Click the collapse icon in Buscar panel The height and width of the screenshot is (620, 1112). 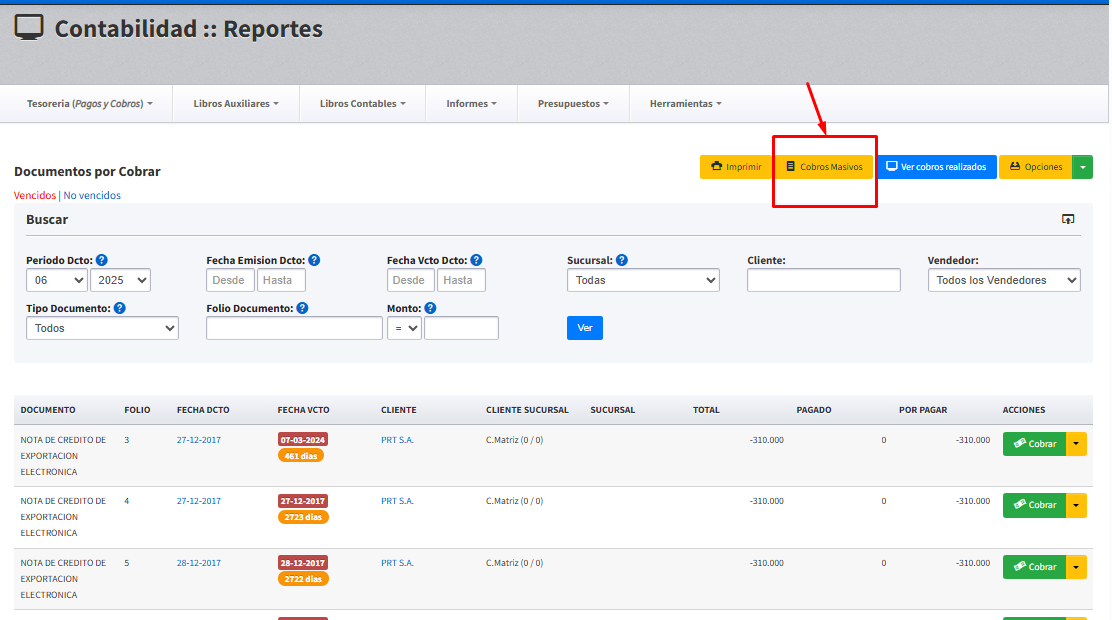(1068, 219)
